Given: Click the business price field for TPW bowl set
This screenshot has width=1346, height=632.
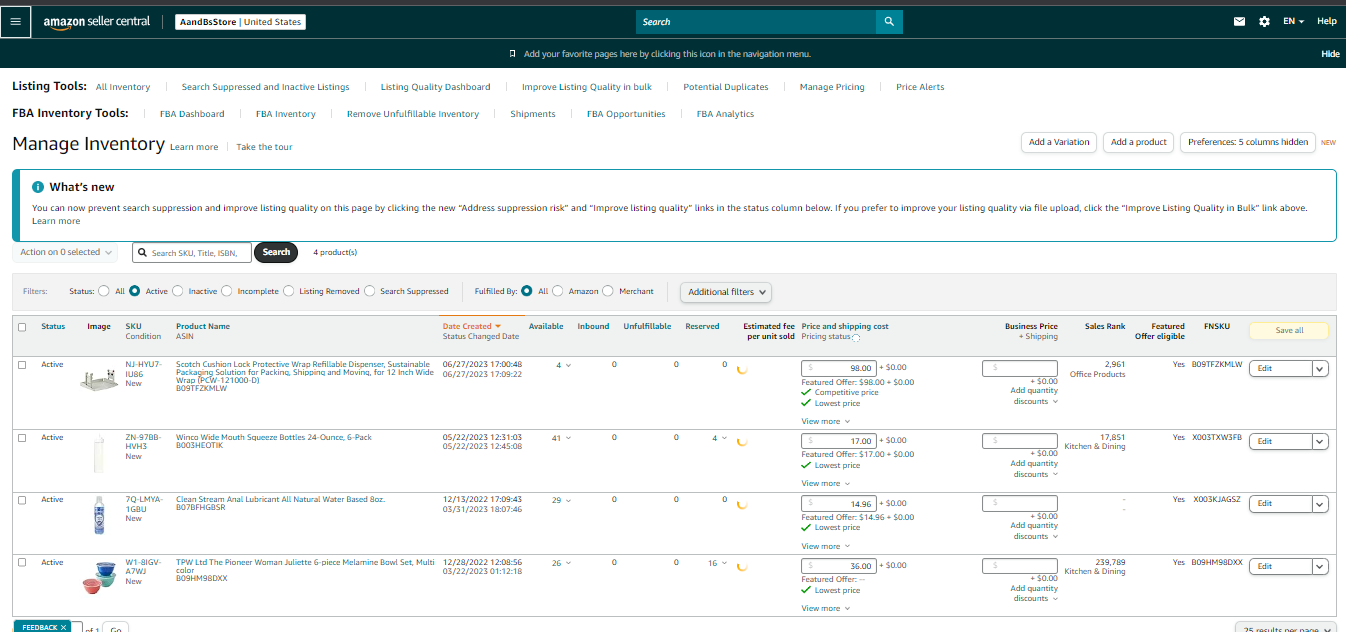Looking at the screenshot, I should [x=1020, y=566].
